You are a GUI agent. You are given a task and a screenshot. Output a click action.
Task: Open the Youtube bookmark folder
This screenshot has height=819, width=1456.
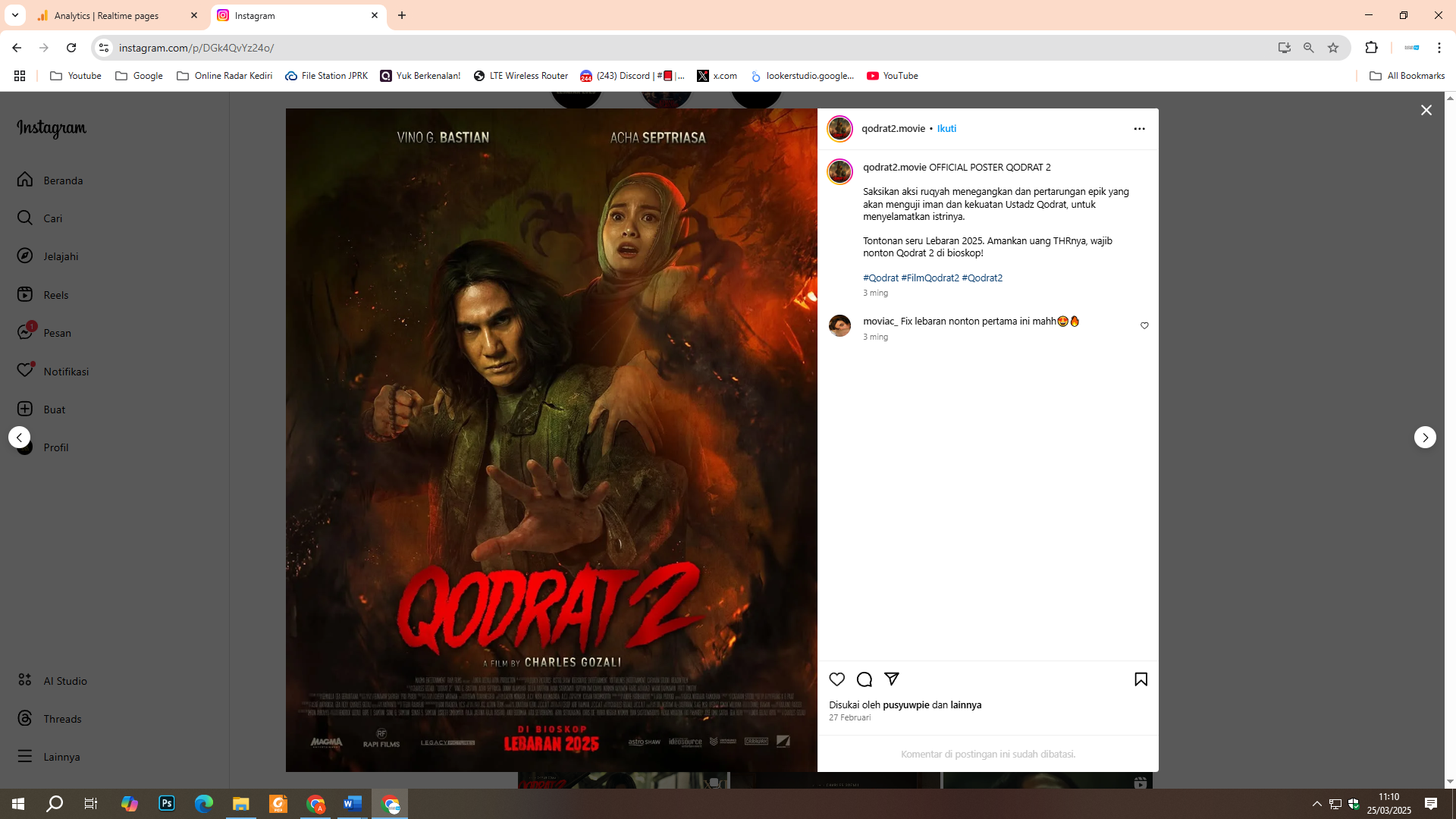pyautogui.click(x=76, y=76)
